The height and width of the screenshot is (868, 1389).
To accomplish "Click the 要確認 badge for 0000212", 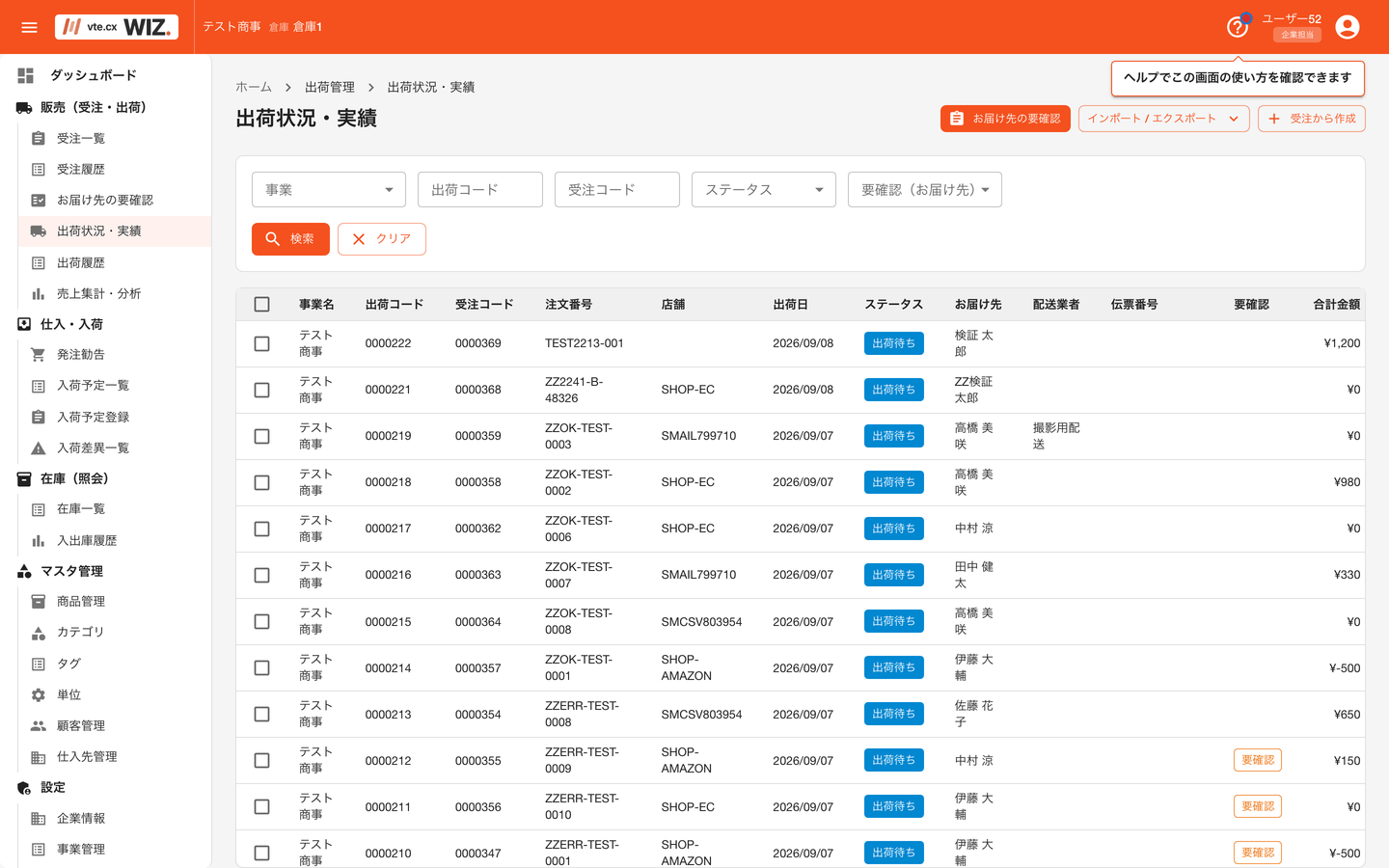I will click(1258, 760).
